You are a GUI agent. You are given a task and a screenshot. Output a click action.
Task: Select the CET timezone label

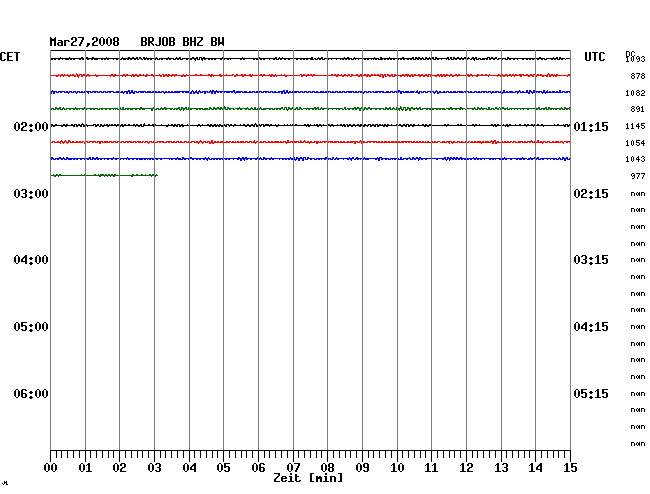tap(10, 57)
